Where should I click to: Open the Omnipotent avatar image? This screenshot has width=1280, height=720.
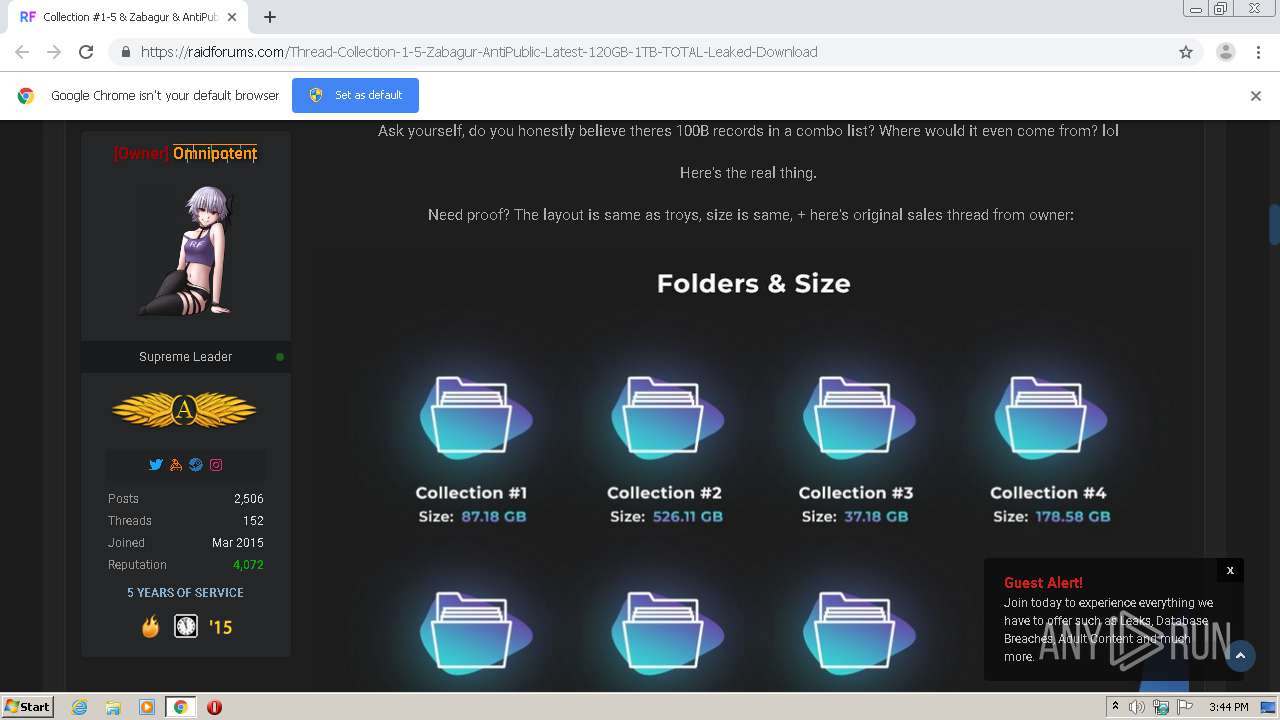tap(186, 250)
